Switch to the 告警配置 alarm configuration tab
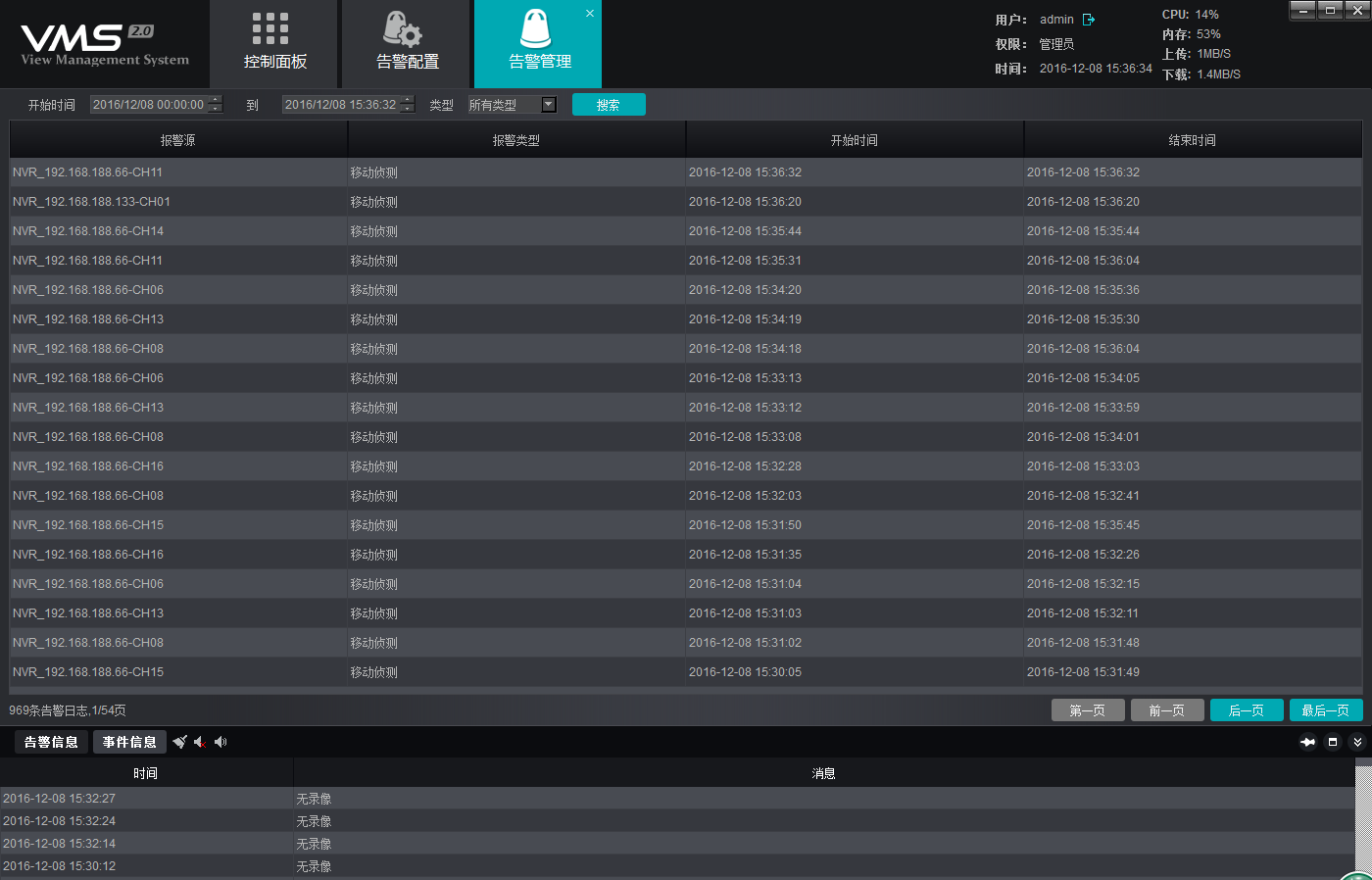The height and width of the screenshot is (880, 1372). [407, 44]
